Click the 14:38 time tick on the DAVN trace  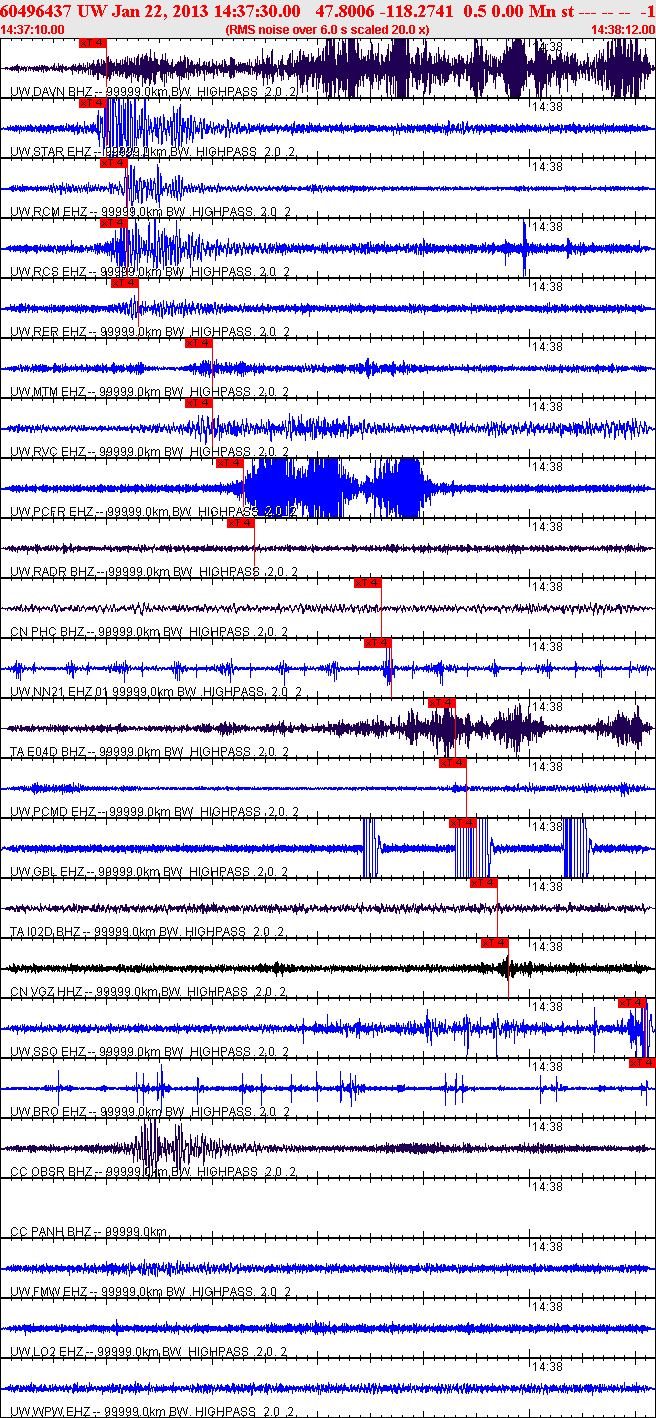547,46
